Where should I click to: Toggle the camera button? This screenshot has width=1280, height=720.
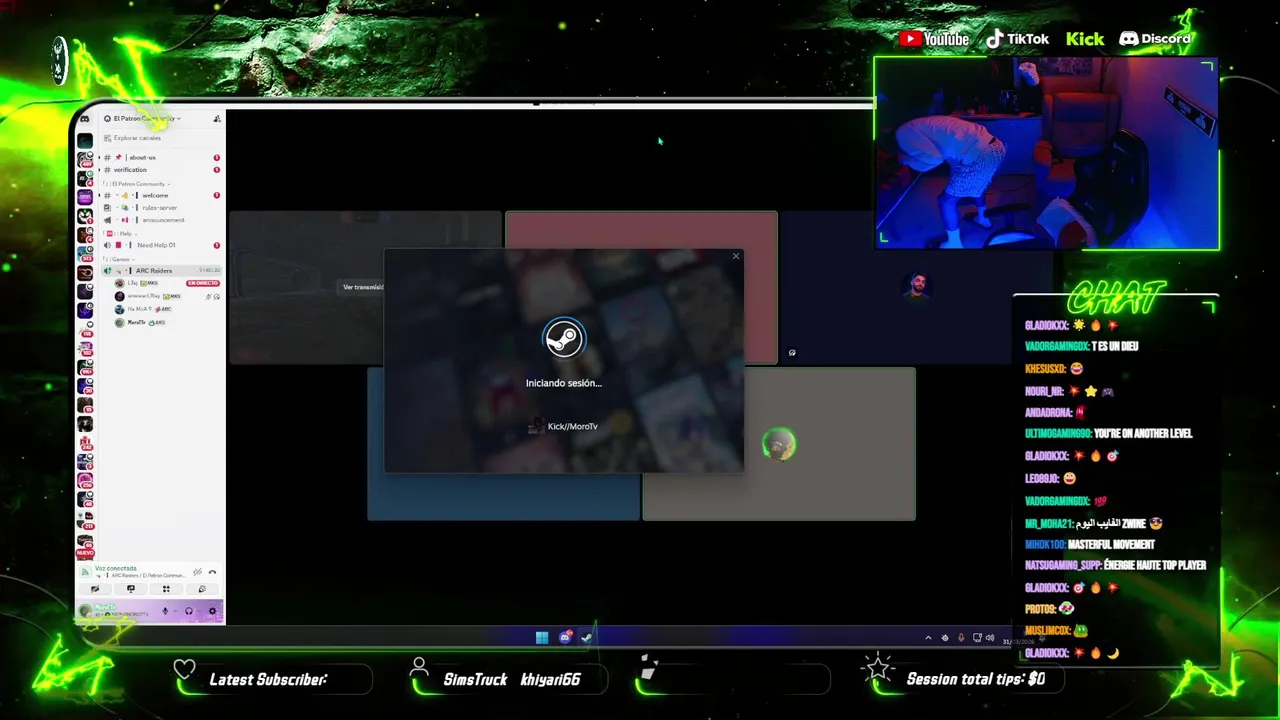click(95, 589)
